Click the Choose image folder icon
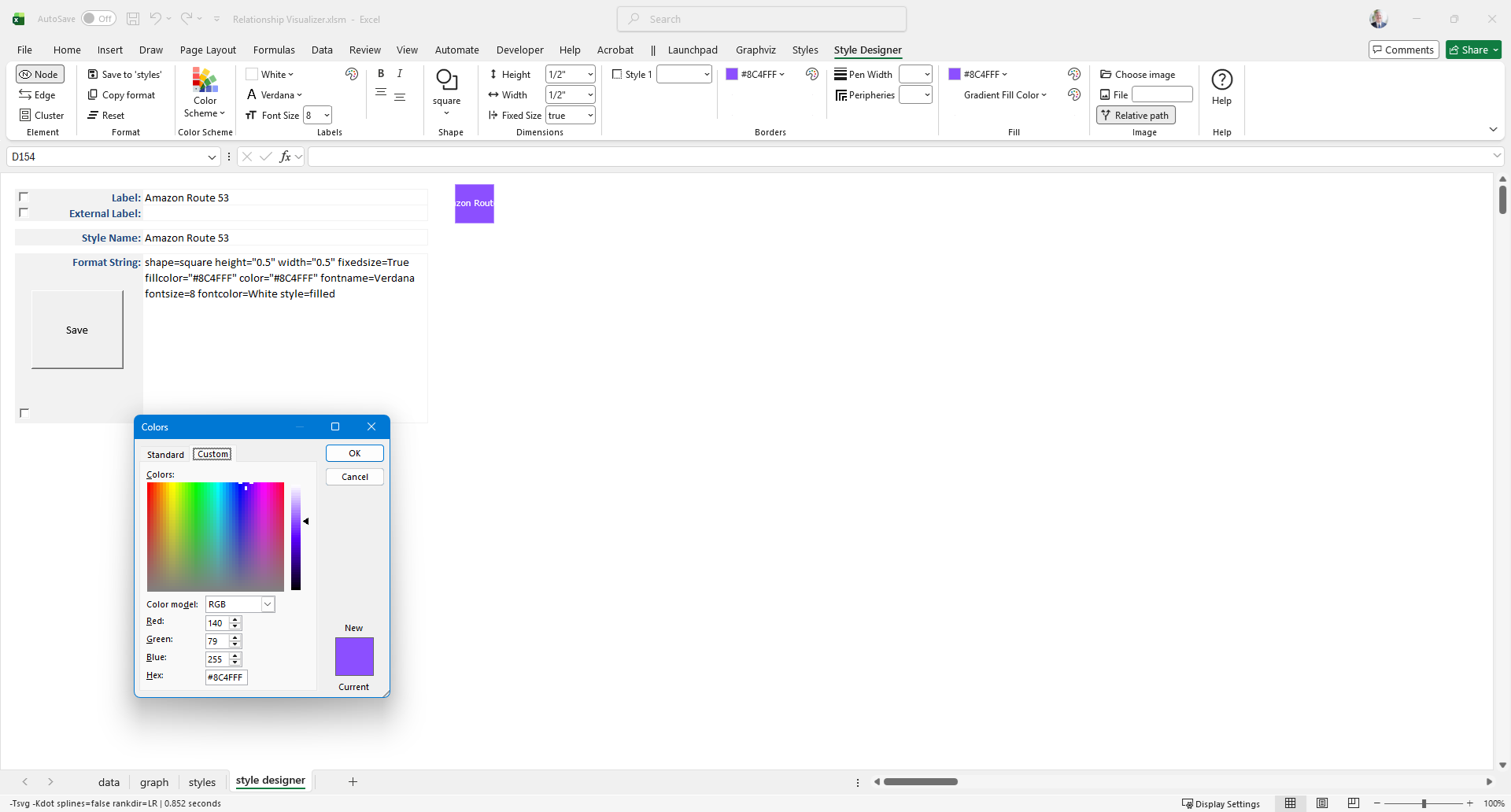 1106,75
